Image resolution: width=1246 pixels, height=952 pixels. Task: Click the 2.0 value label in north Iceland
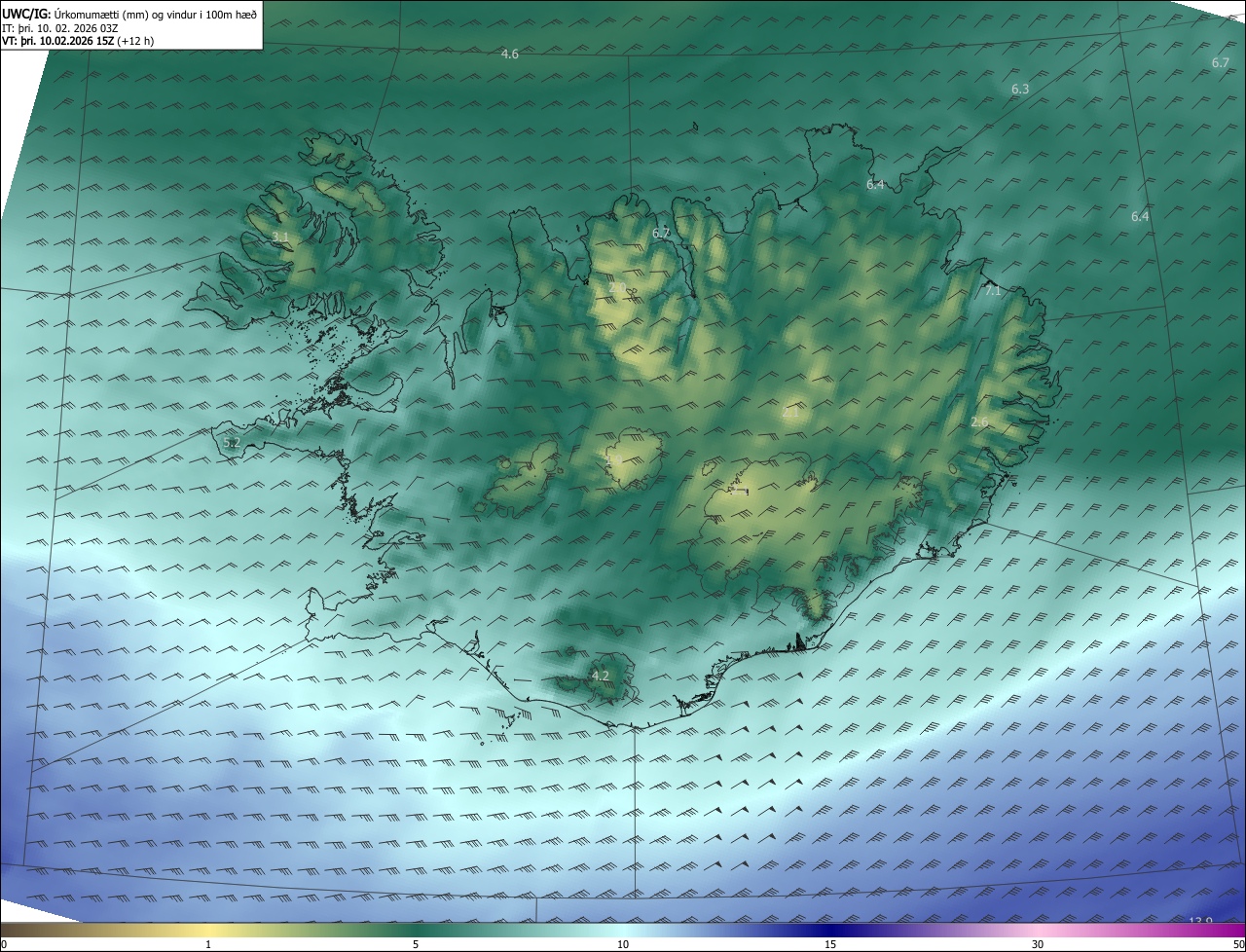pyautogui.click(x=617, y=288)
